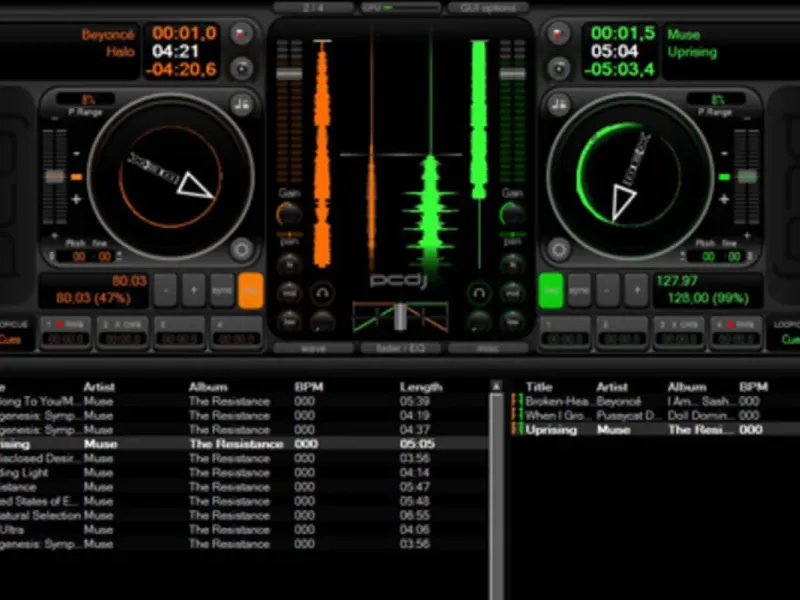The width and height of the screenshot is (800, 600).
Task: Click music note icon on right deck
Action: [x=558, y=103]
